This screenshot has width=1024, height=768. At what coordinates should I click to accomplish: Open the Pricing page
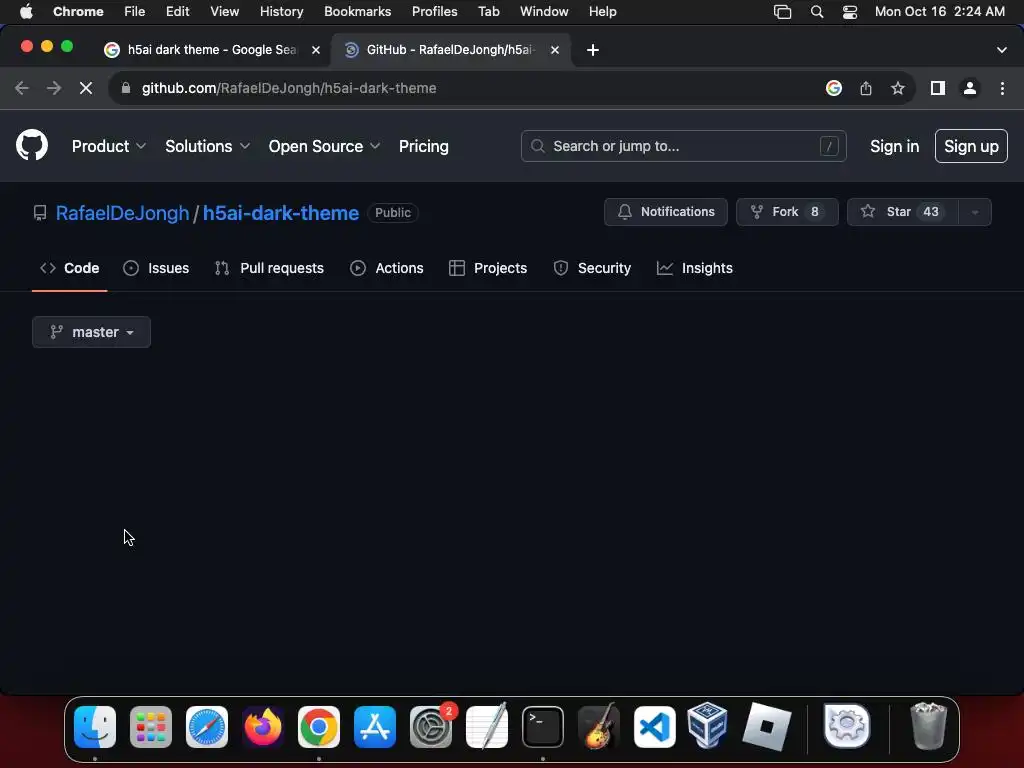coord(424,146)
